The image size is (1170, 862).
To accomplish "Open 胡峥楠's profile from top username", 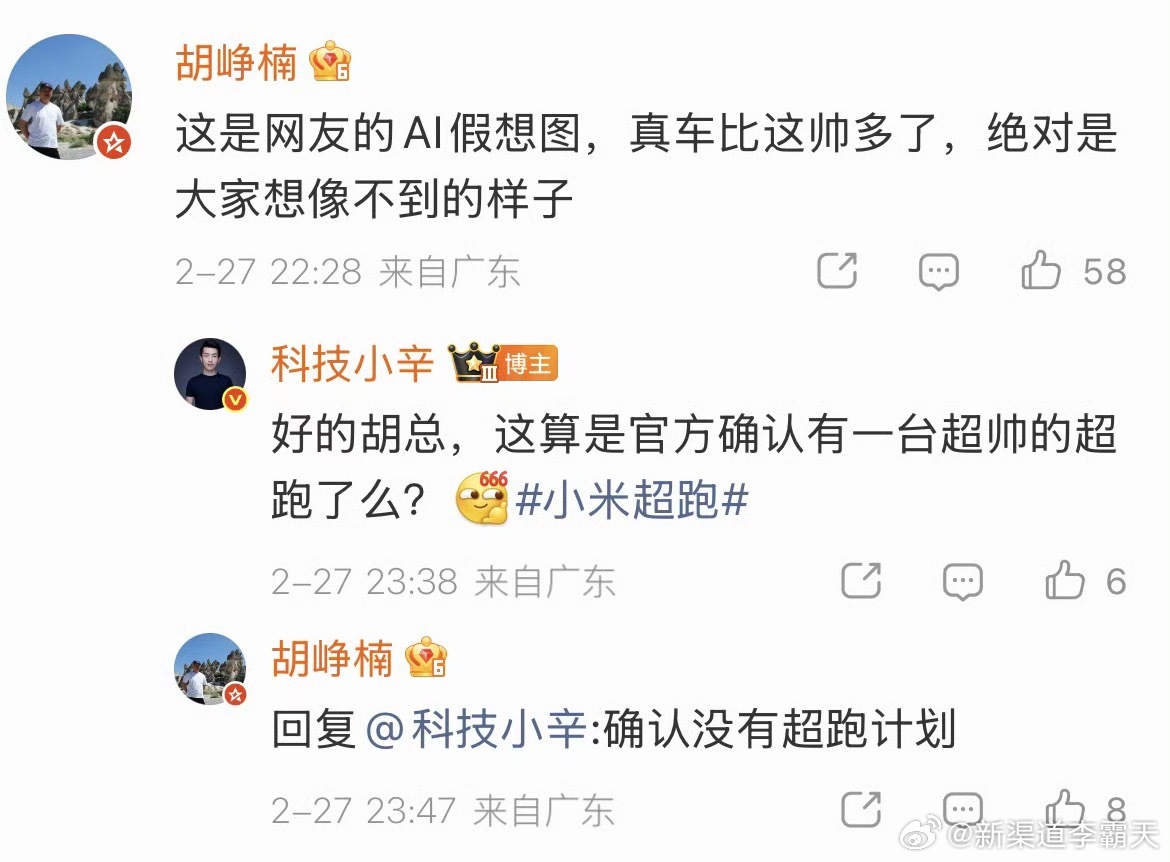I will point(236,62).
